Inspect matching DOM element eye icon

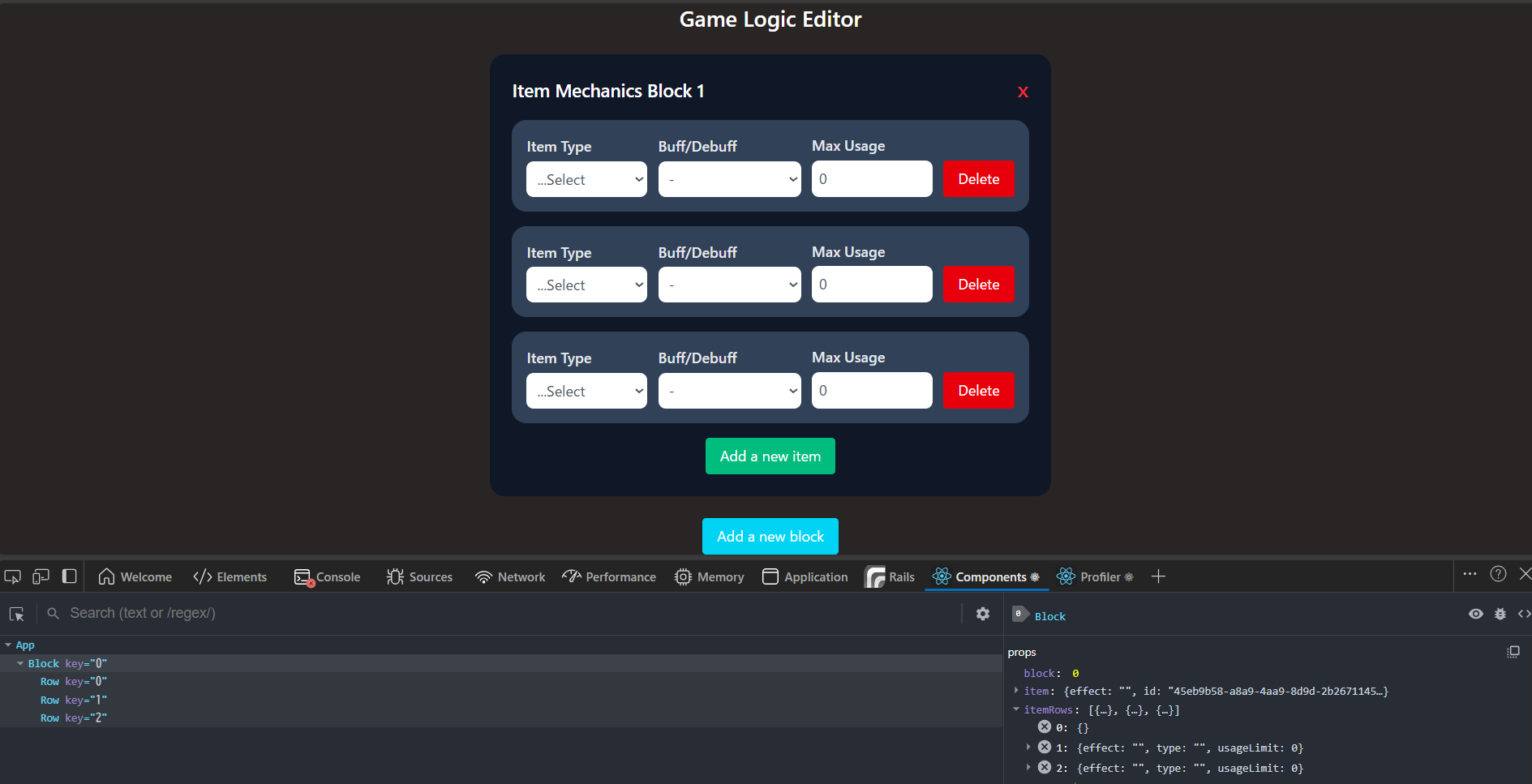click(x=1476, y=614)
